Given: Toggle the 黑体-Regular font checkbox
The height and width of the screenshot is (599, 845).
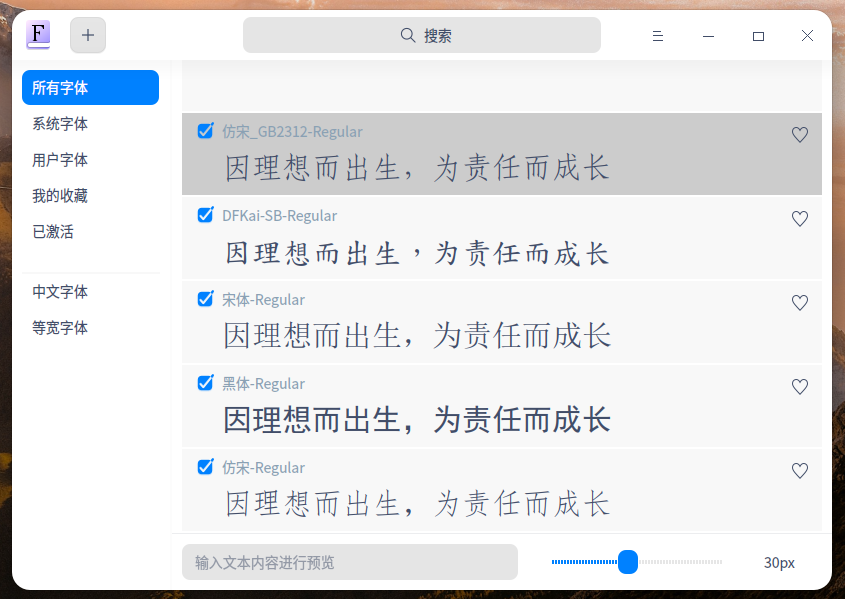Looking at the screenshot, I should [x=205, y=382].
